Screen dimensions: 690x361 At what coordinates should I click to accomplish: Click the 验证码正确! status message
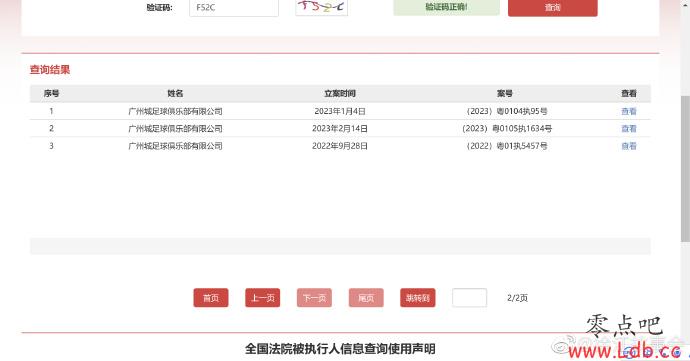pos(446,7)
